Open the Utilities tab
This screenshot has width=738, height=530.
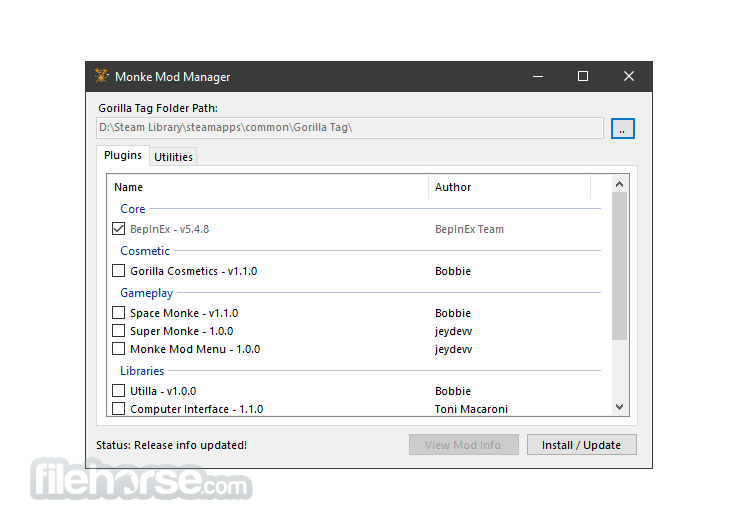pyautogui.click(x=173, y=157)
